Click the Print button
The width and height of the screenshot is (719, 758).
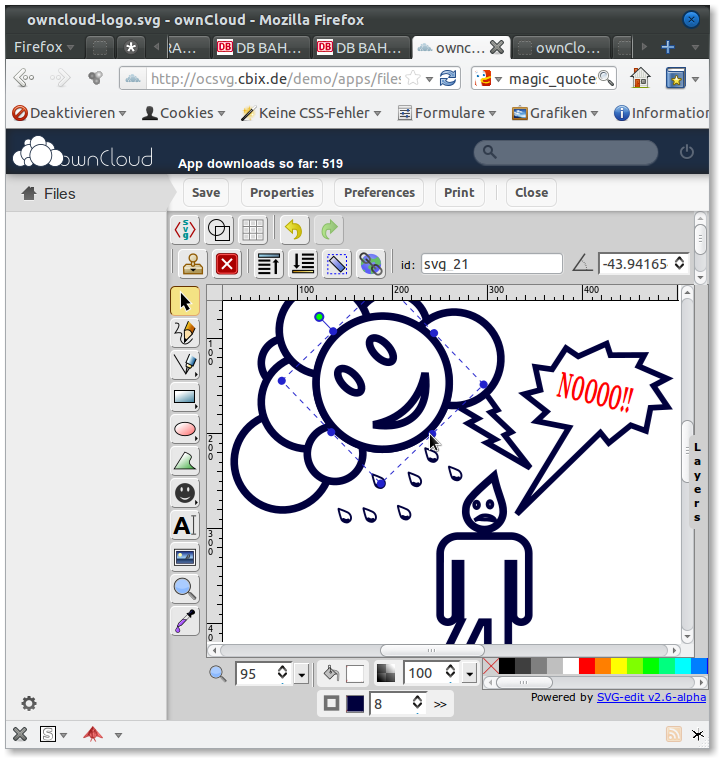459,192
